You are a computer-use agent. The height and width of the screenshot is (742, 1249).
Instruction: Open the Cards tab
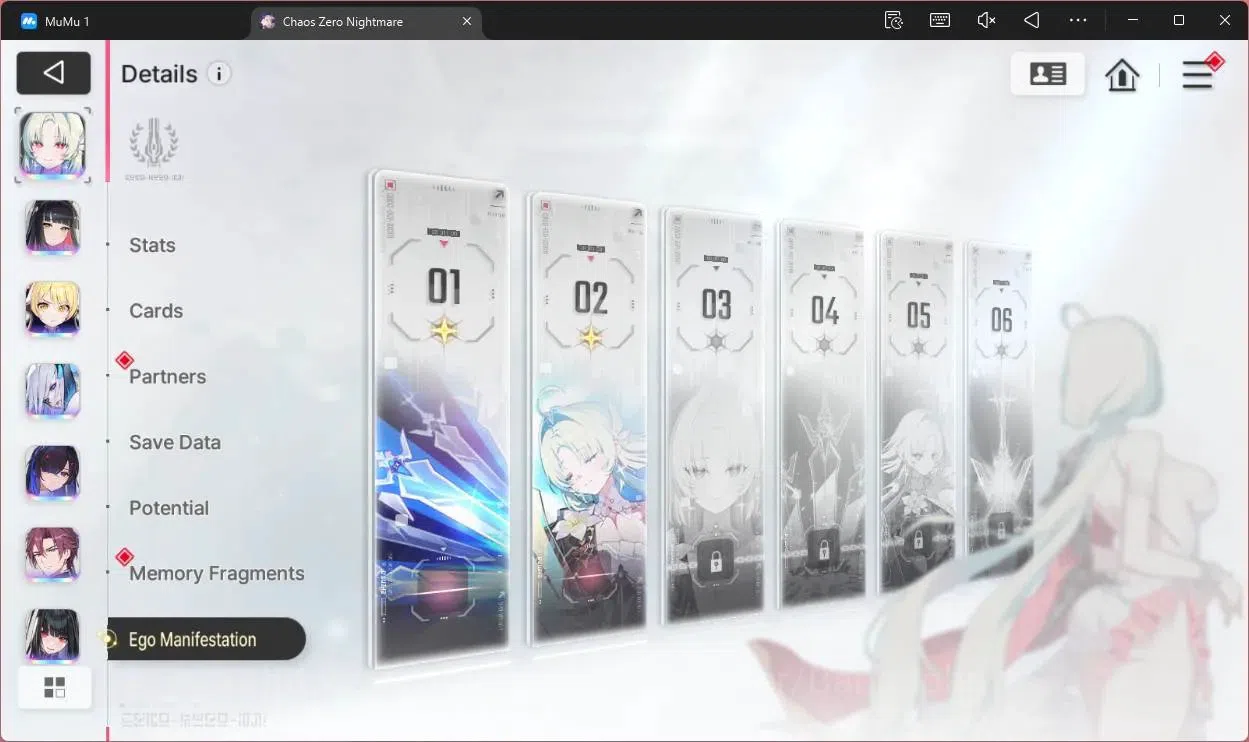[x=156, y=311]
